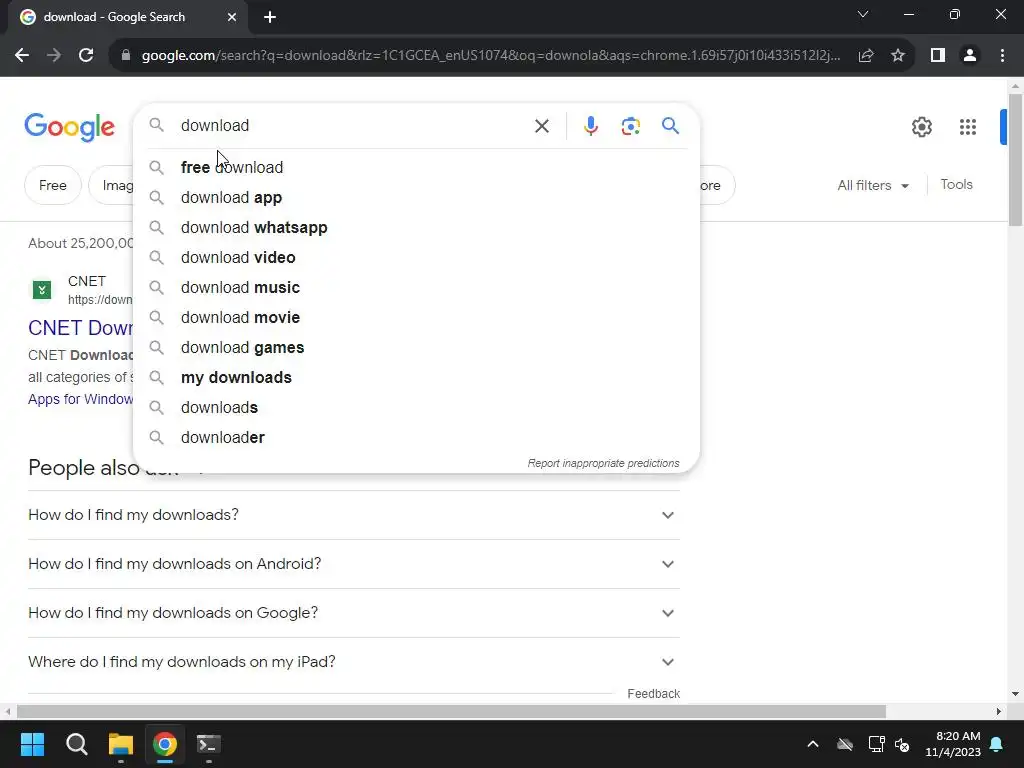Share this page icon in address bar
Screen dimensions: 1024x768
click(866, 56)
